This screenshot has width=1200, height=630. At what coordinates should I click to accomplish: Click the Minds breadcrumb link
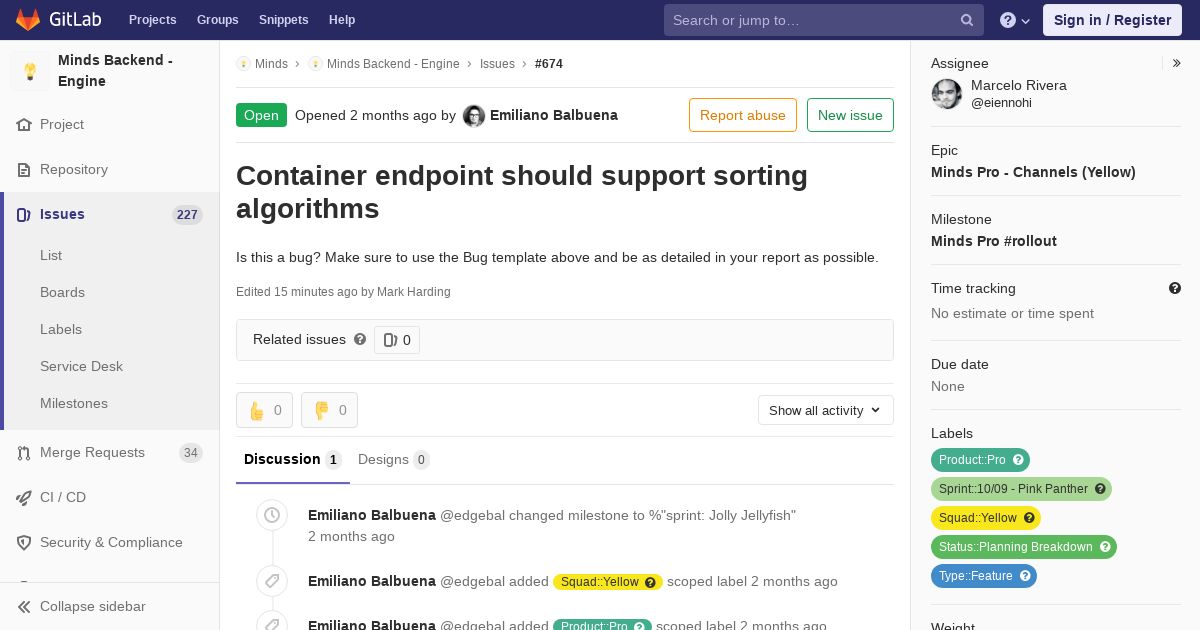click(271, 64)
